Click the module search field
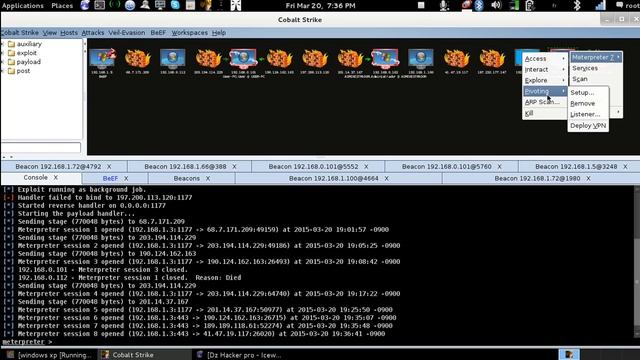The height and width of the screenshot is (360, 640). [41, 147]
